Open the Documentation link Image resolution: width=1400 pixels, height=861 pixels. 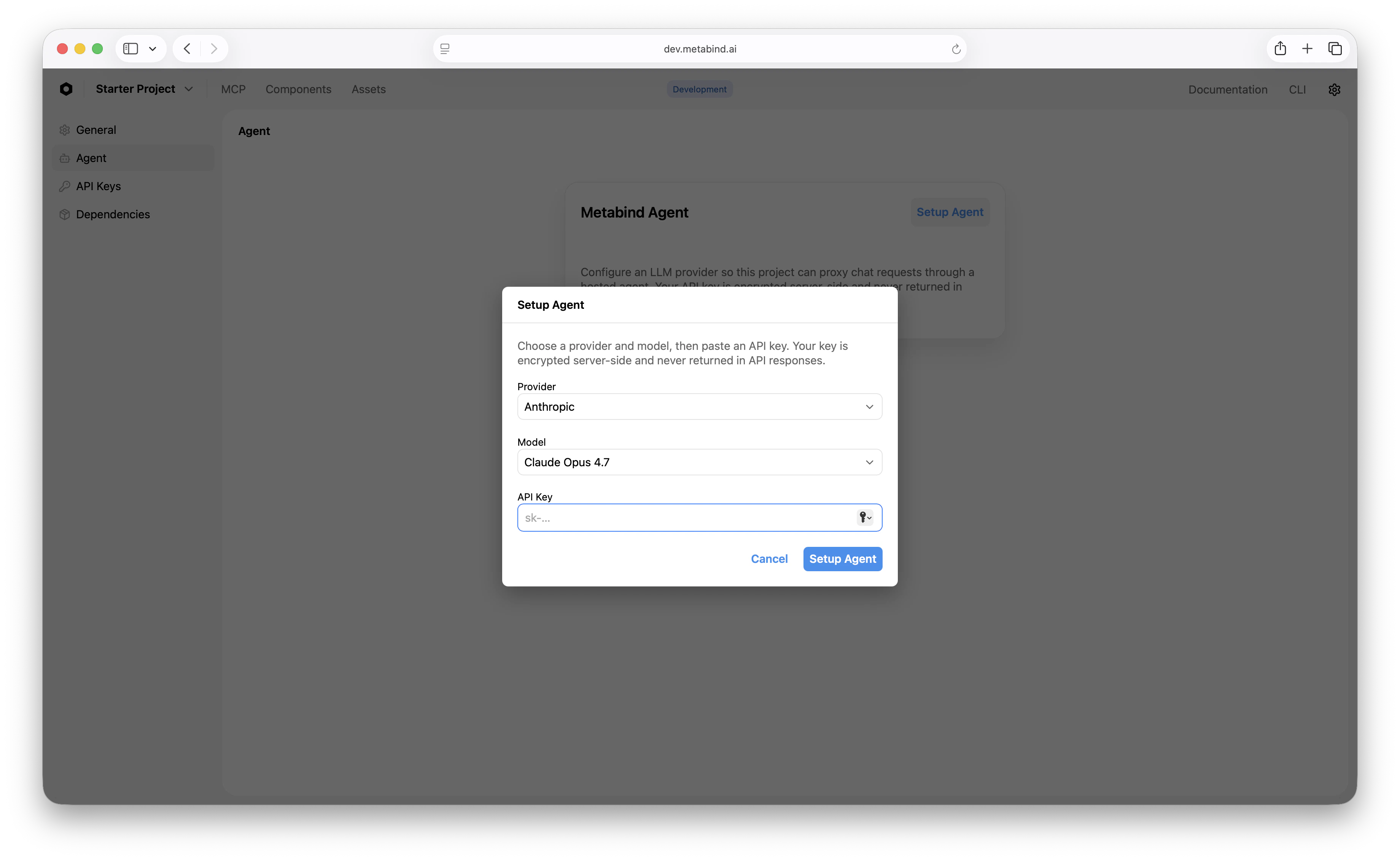[x=1227, y=89]
